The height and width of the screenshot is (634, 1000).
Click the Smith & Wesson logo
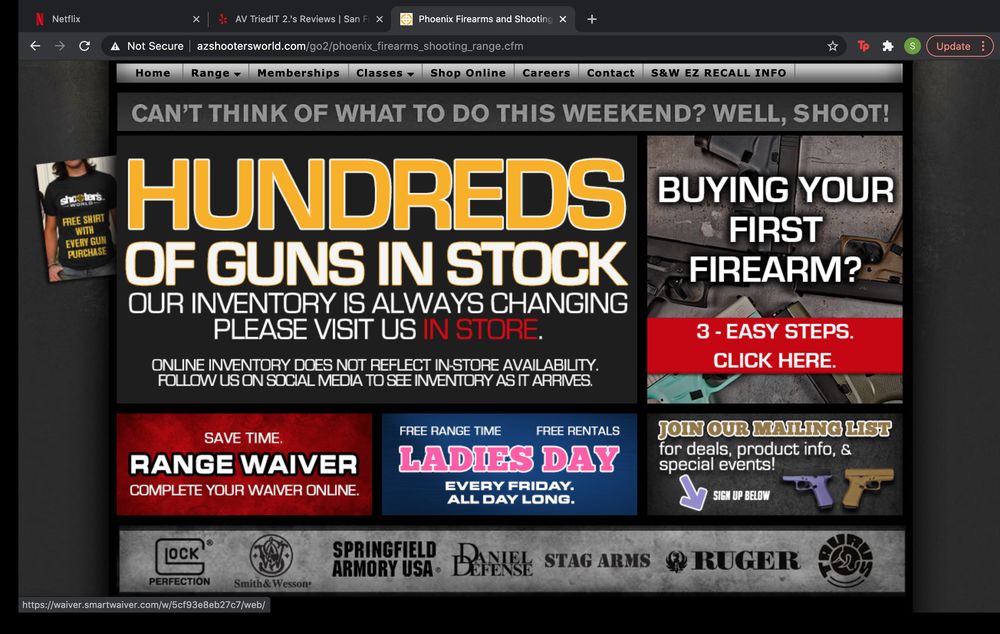point(272,562)
